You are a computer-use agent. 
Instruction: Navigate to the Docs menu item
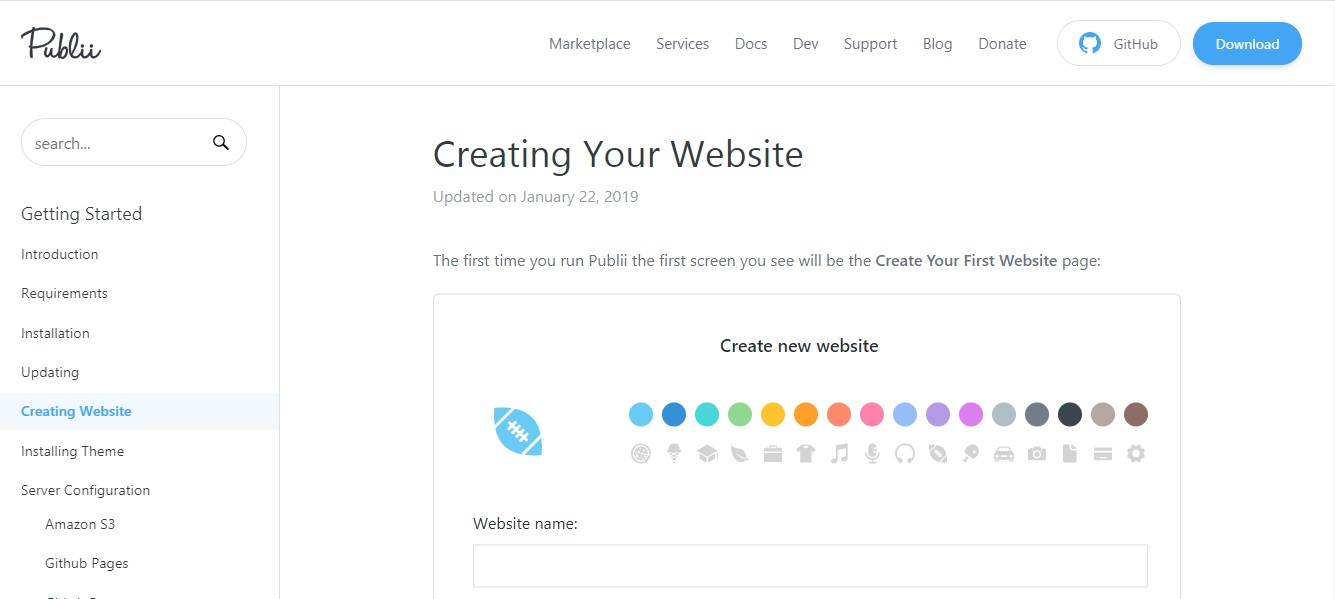750,43
